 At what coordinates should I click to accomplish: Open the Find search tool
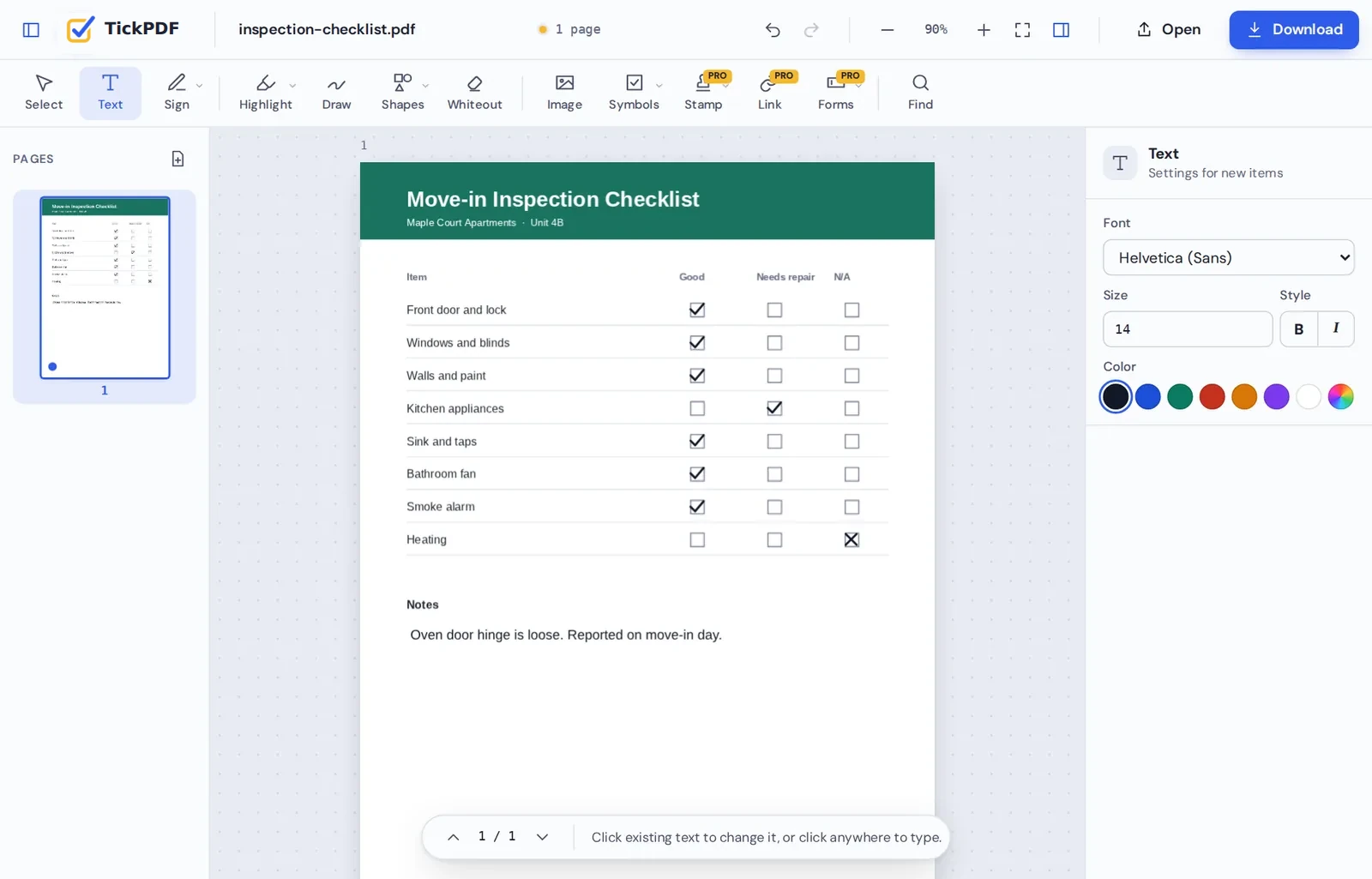click(x=920, y=93)
